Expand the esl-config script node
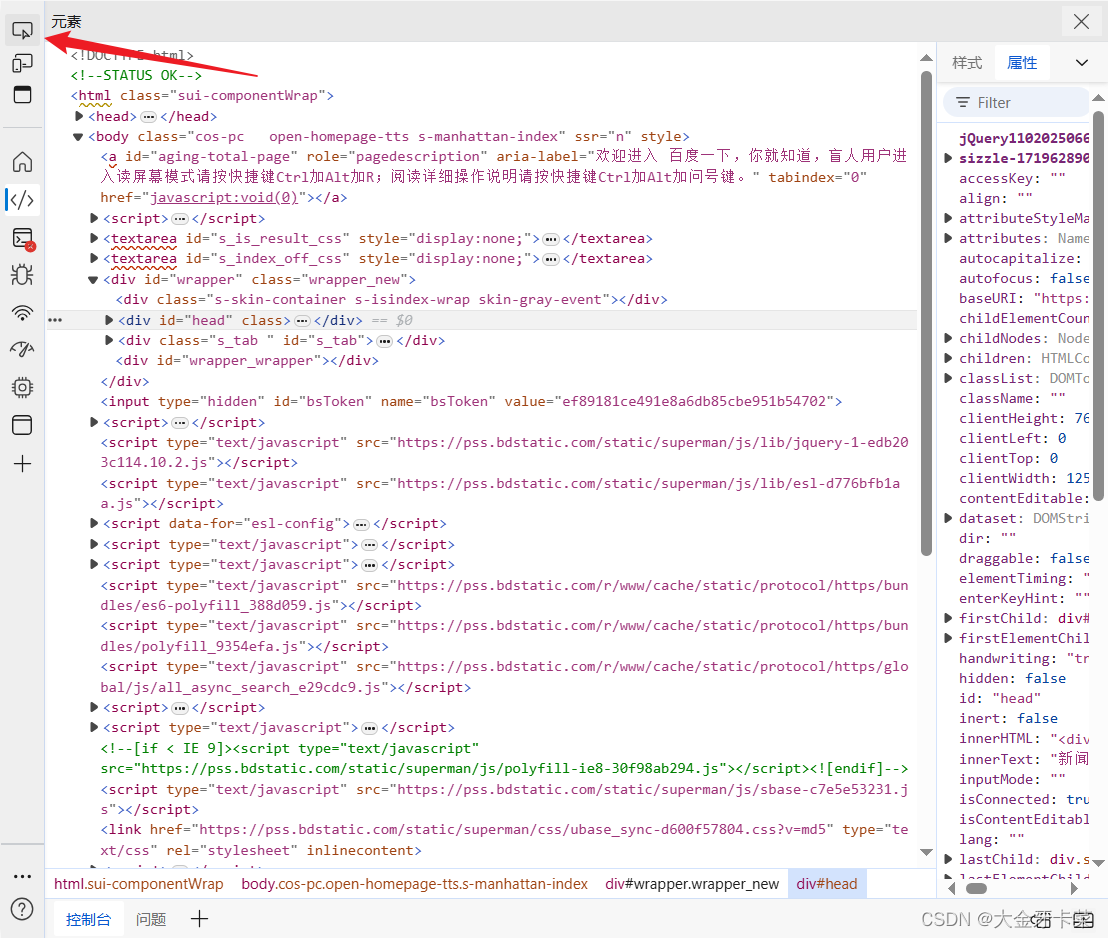The image size is (1108, 938). (94, 523)
